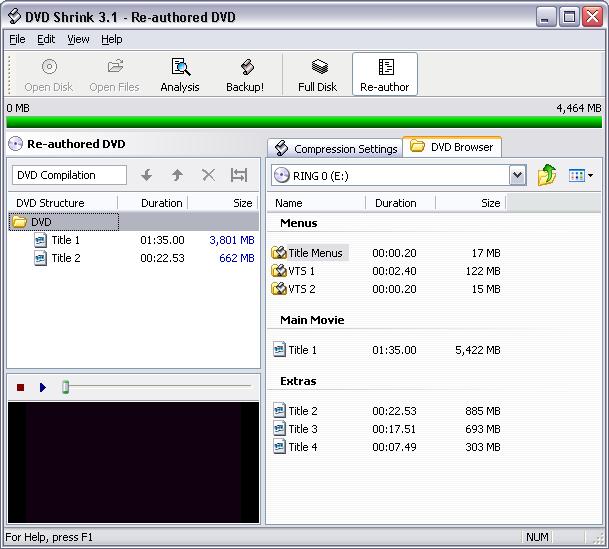Move selected title down with arrow icon
The image size is (609, 549).
point(146,175)
